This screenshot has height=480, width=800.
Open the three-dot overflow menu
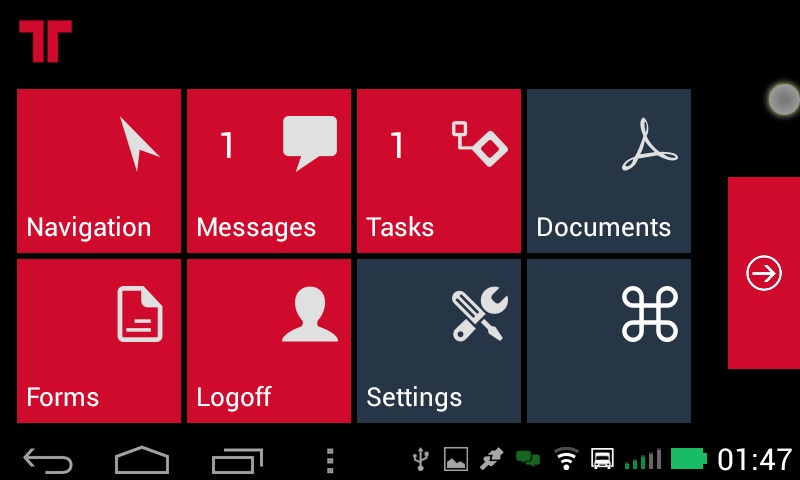(x=330, y=461)
